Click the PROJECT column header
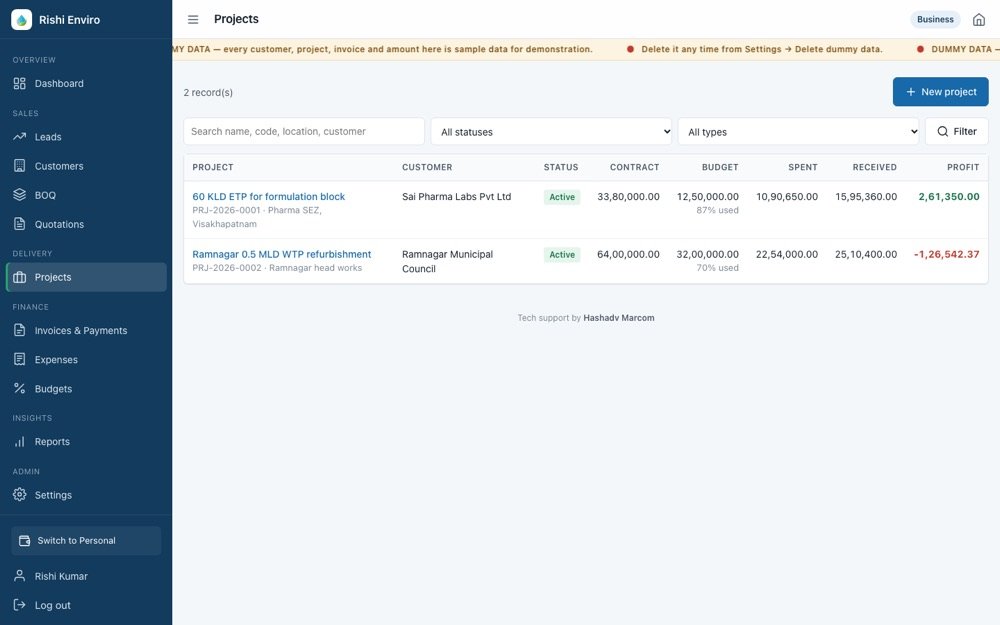The height and width of the screenshot is (625, 1000). [213, 167]
